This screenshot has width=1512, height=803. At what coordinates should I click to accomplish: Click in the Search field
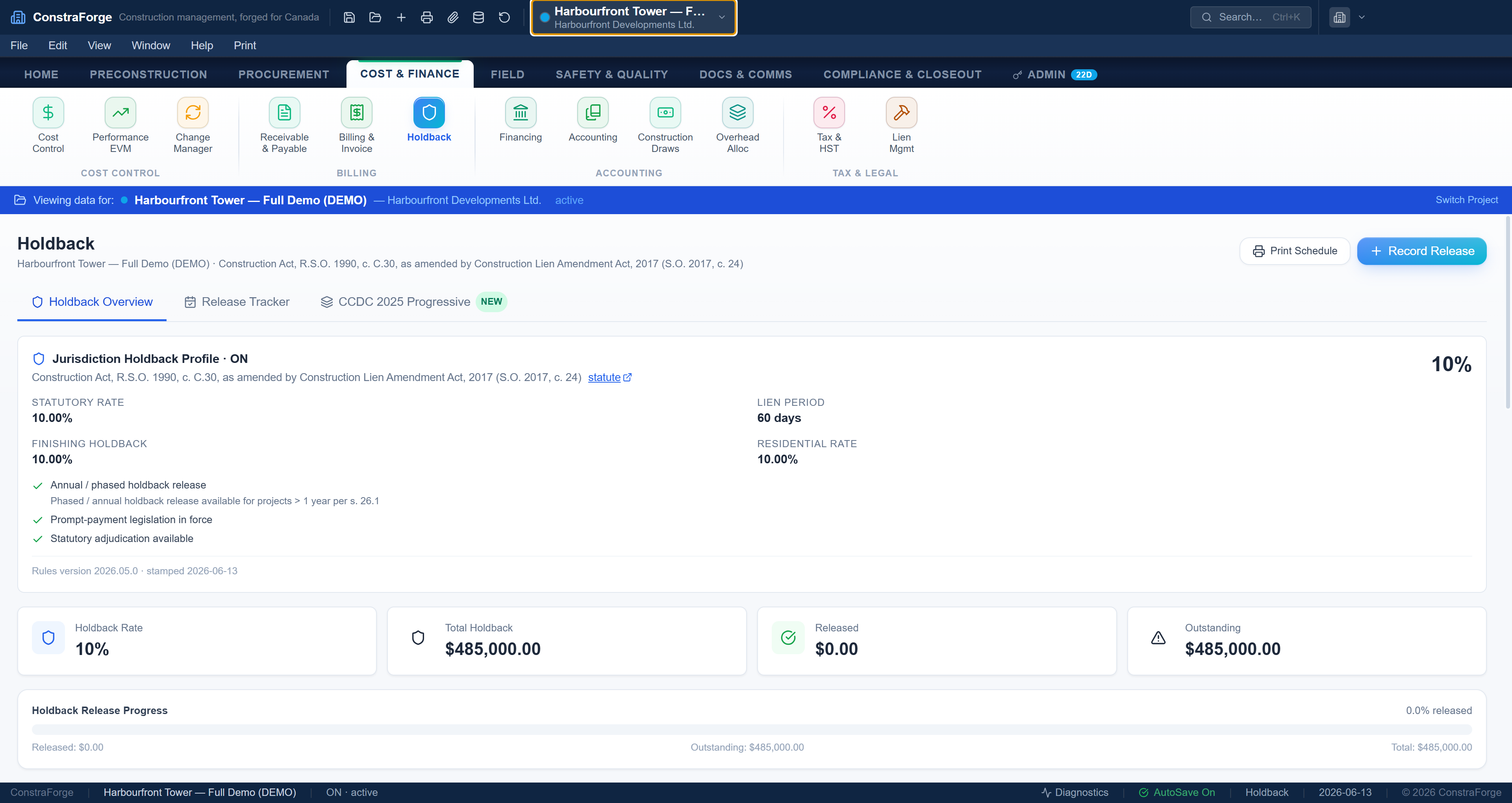(x=1251, y=17)
